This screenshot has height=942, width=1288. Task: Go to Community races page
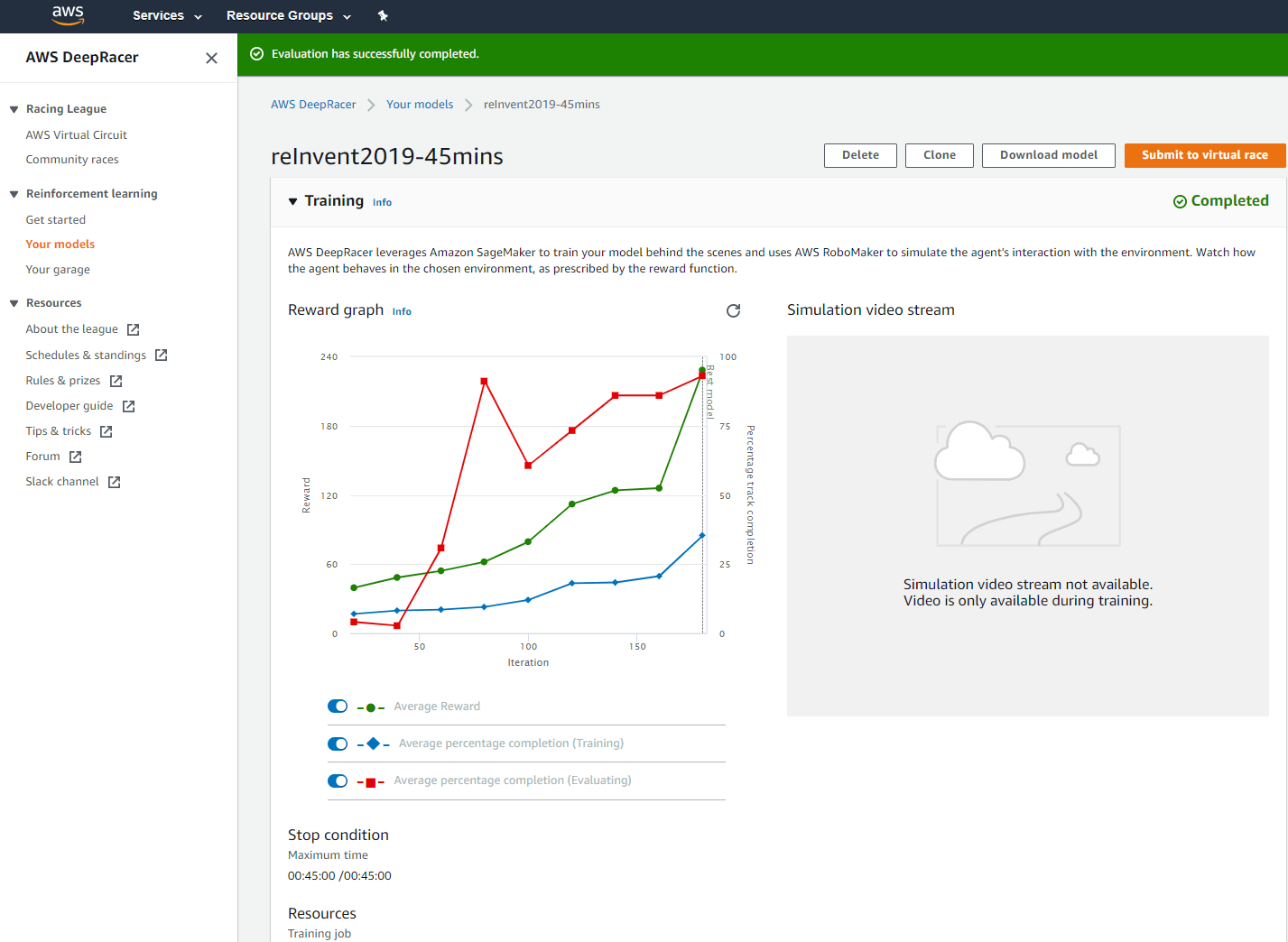72,160
